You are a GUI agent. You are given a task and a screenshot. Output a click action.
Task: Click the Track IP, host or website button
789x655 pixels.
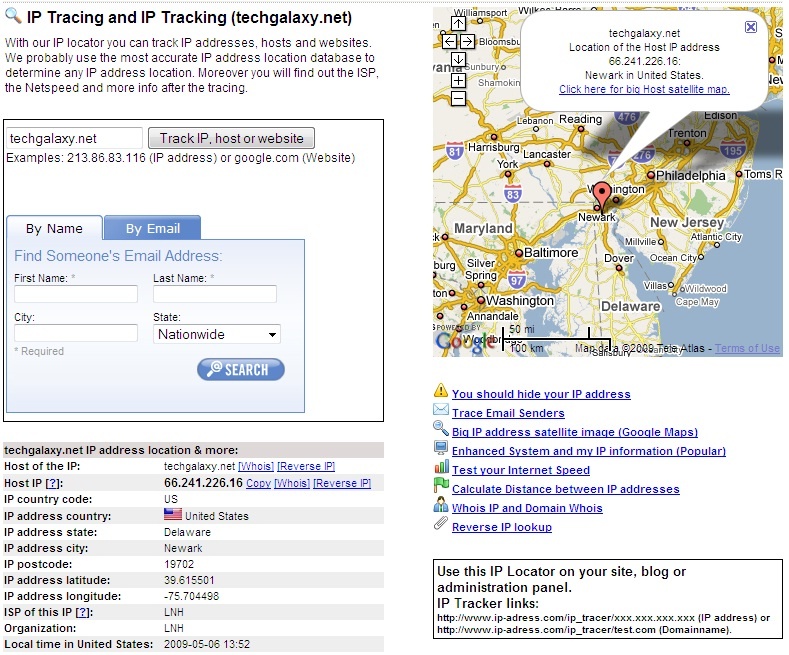click(231, 138)
